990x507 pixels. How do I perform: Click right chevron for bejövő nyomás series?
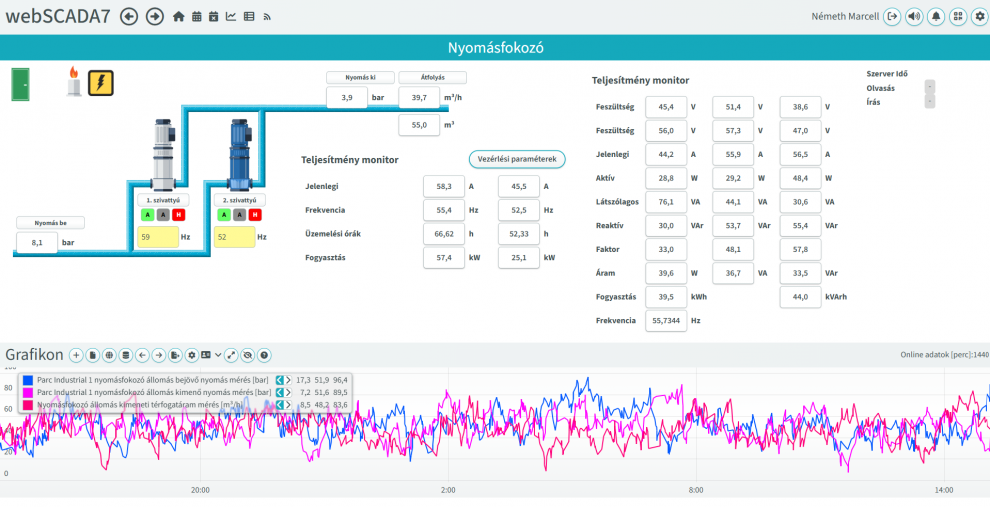(288, 380)
